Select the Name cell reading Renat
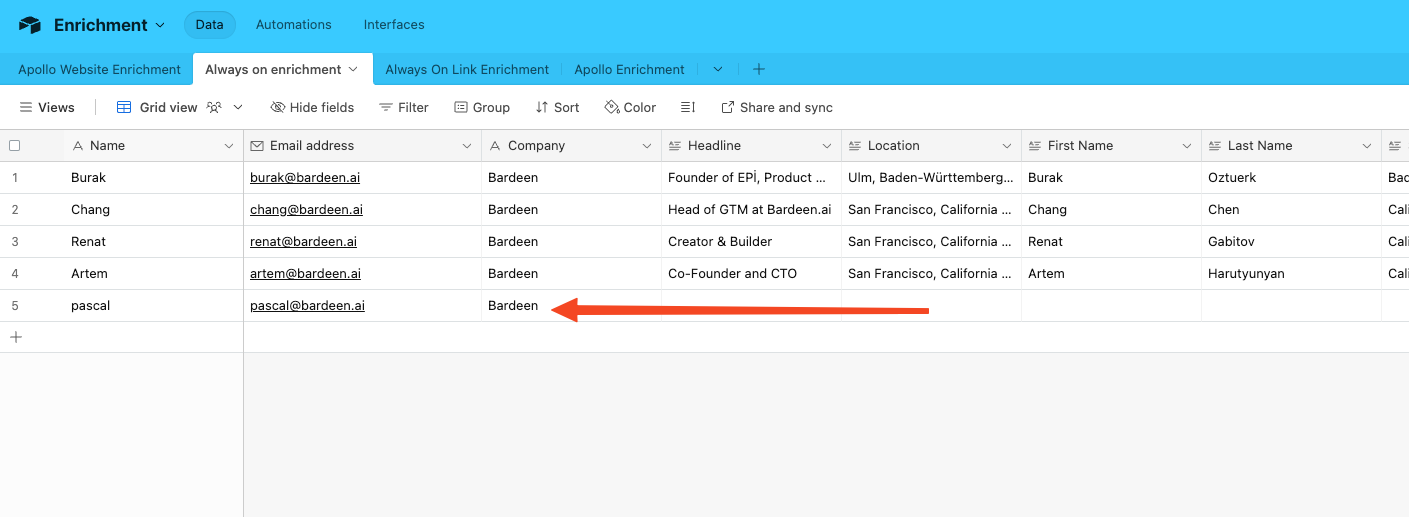 pos(153,241)
